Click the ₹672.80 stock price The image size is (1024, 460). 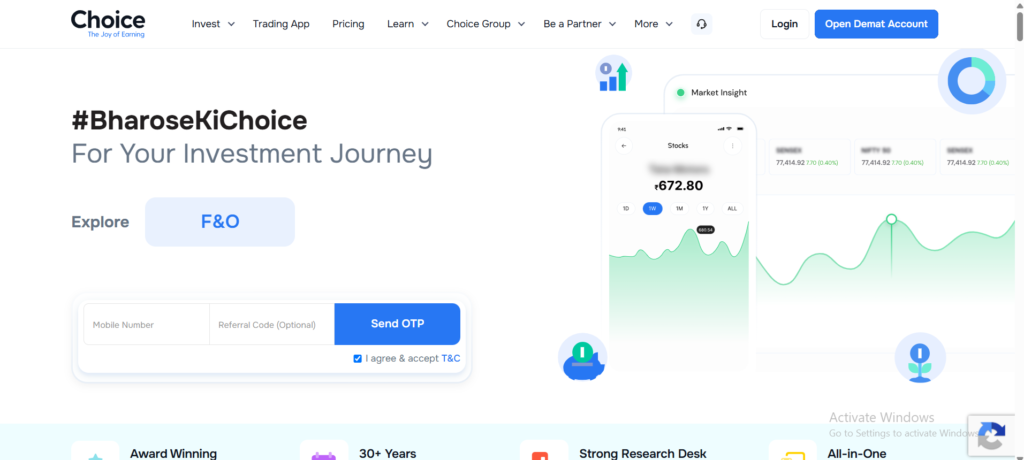(679, 186)
